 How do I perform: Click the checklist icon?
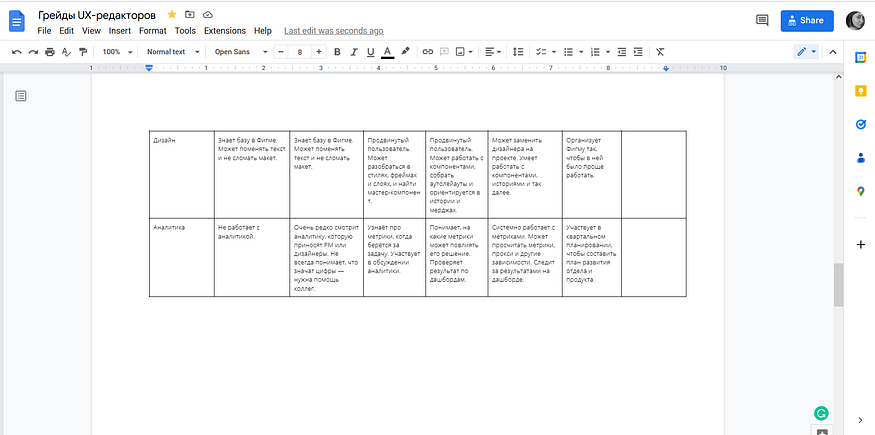point(540,52)
